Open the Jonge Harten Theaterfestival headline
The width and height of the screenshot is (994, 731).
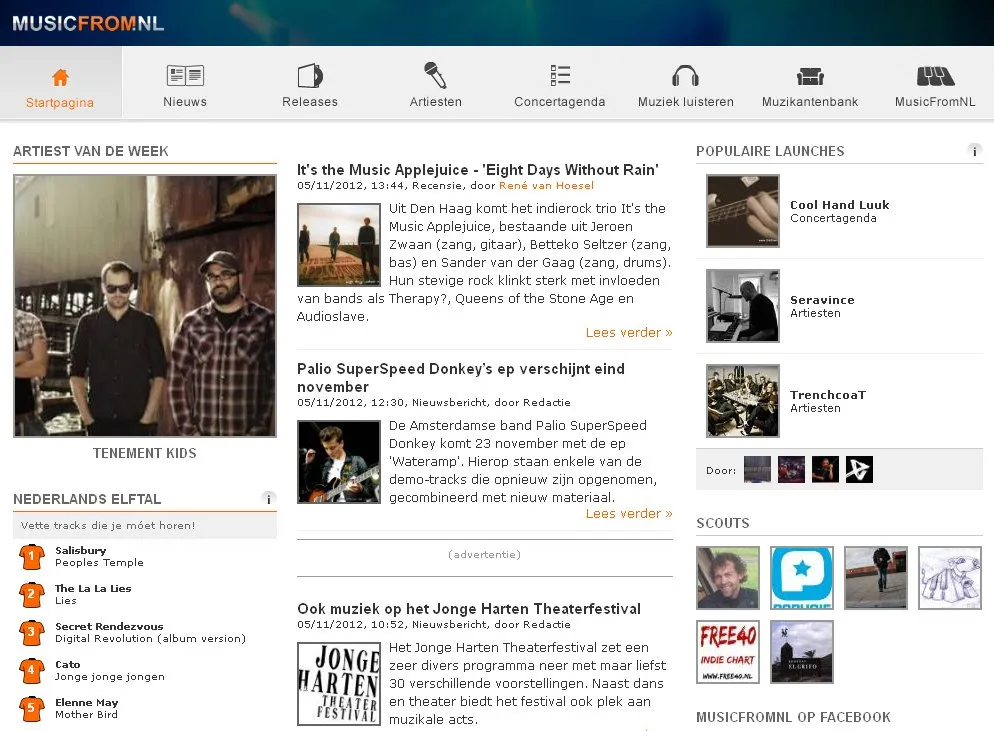(x=468, y=608)
